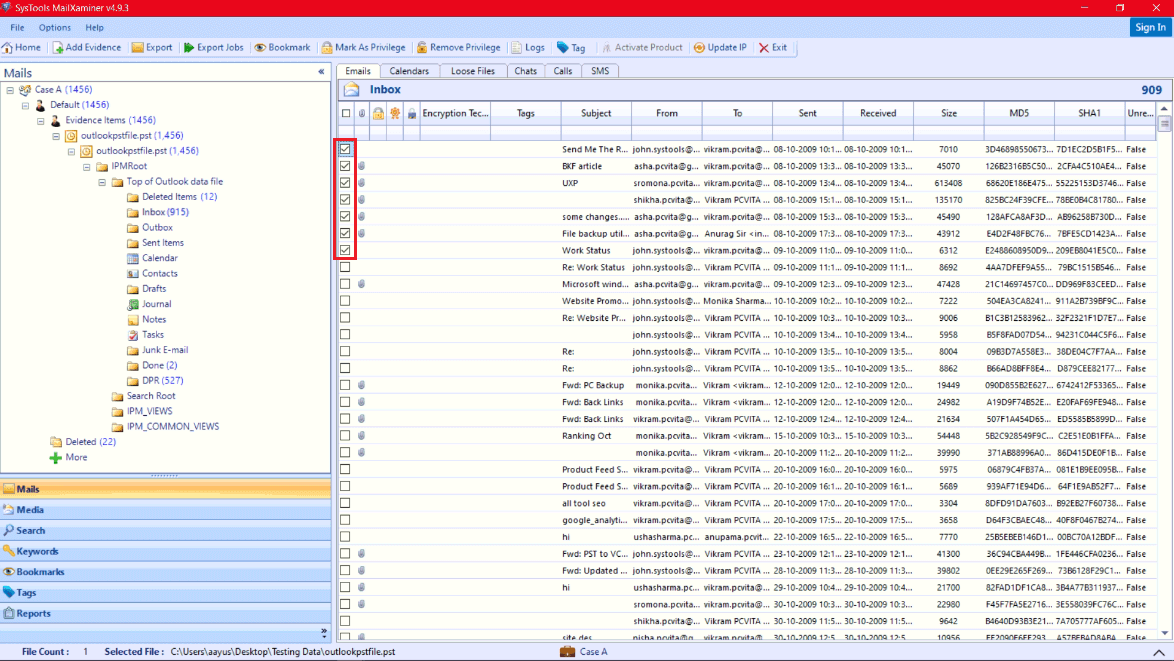The height and width of the screenshot is (661, 1174).
Task: Open the Tags navigation pane
Action: (x=165, y=593)
